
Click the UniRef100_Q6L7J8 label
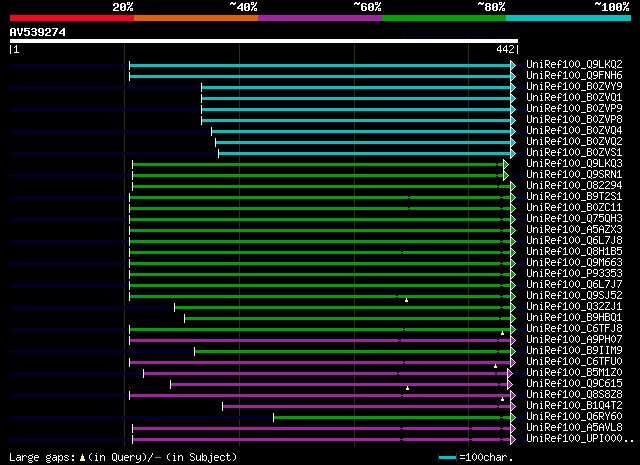[574, 240]
